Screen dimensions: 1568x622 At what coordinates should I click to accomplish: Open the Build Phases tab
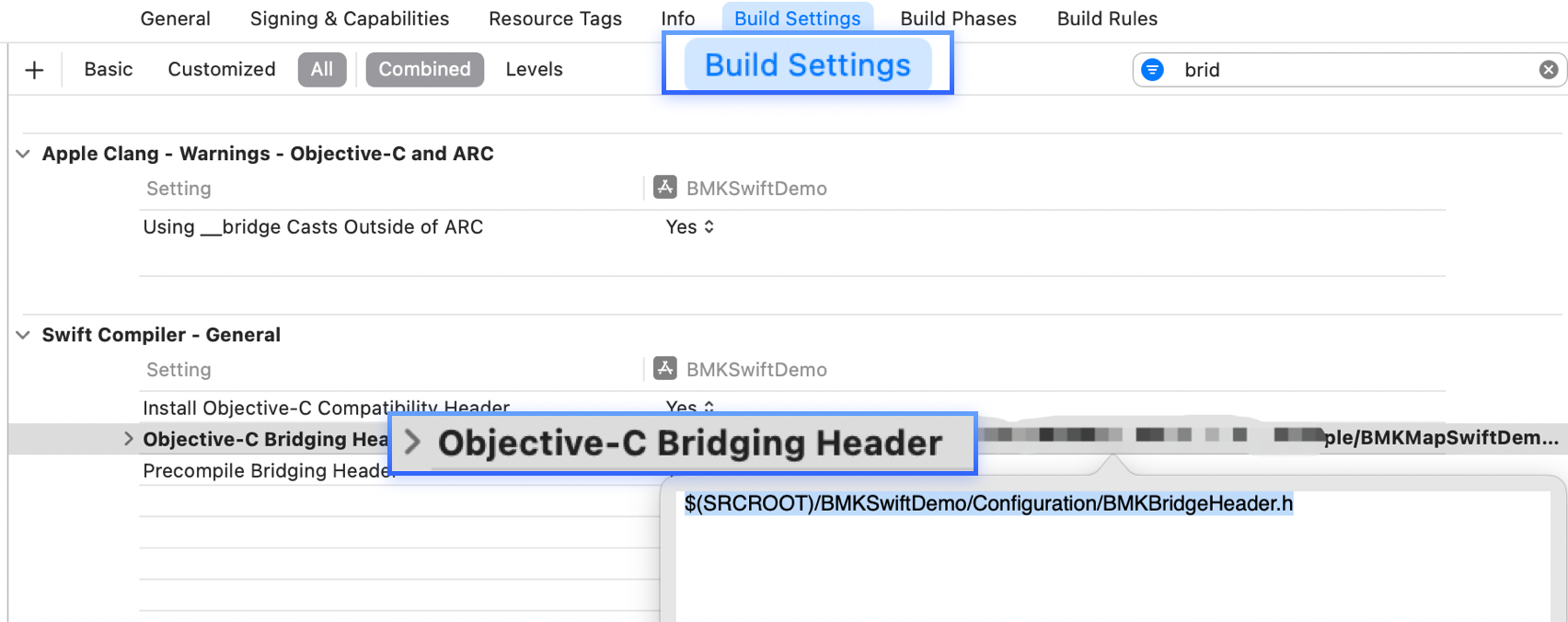(958, 18)
